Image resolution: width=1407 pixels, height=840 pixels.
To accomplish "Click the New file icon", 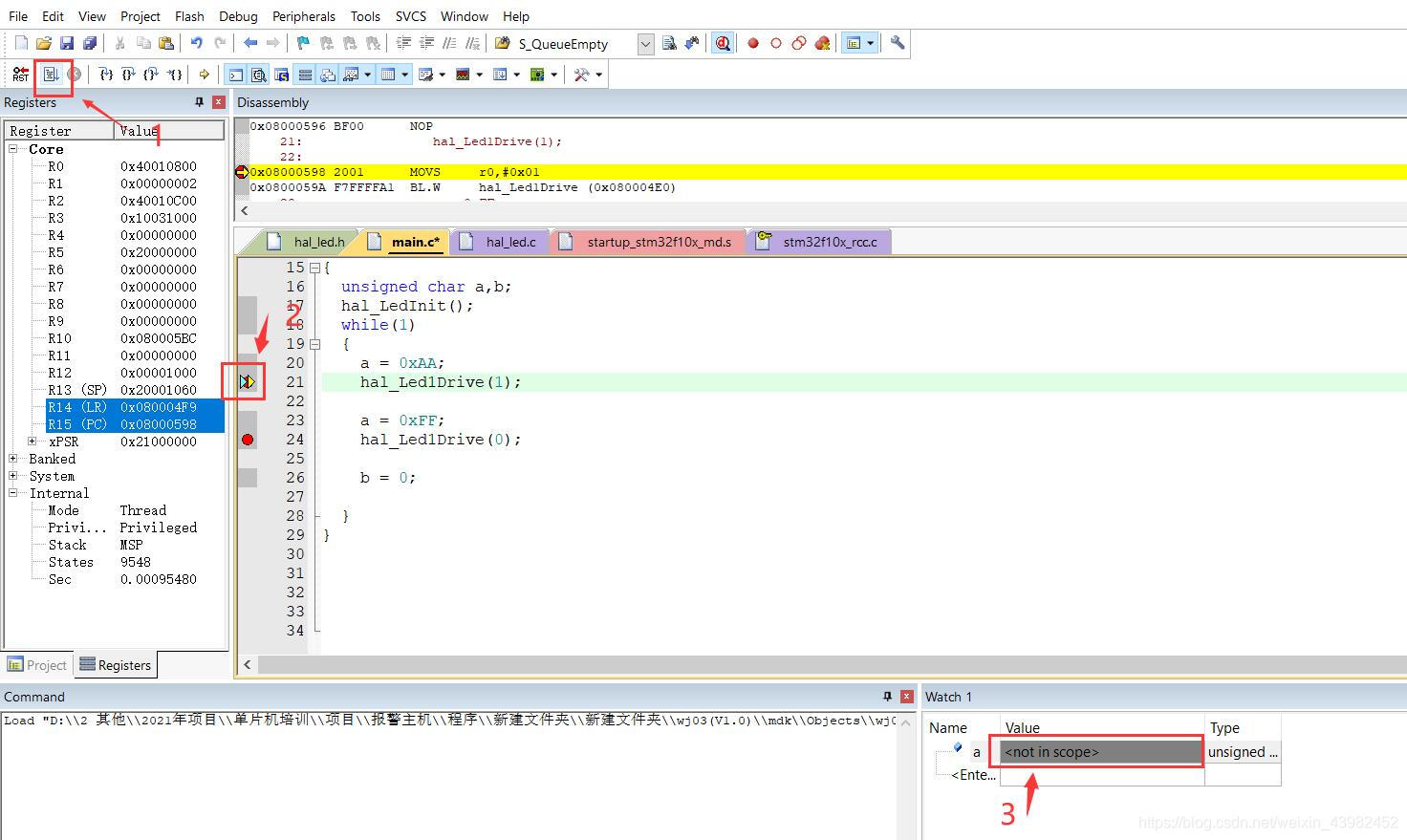I will (x=21, y=43).
